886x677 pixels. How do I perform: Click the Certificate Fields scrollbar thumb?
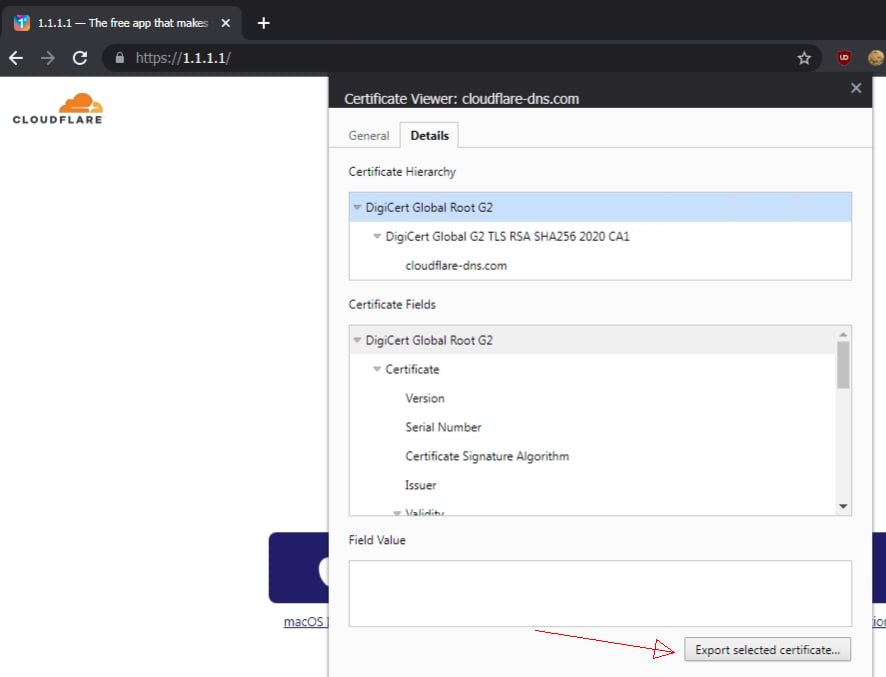(843, 365)
